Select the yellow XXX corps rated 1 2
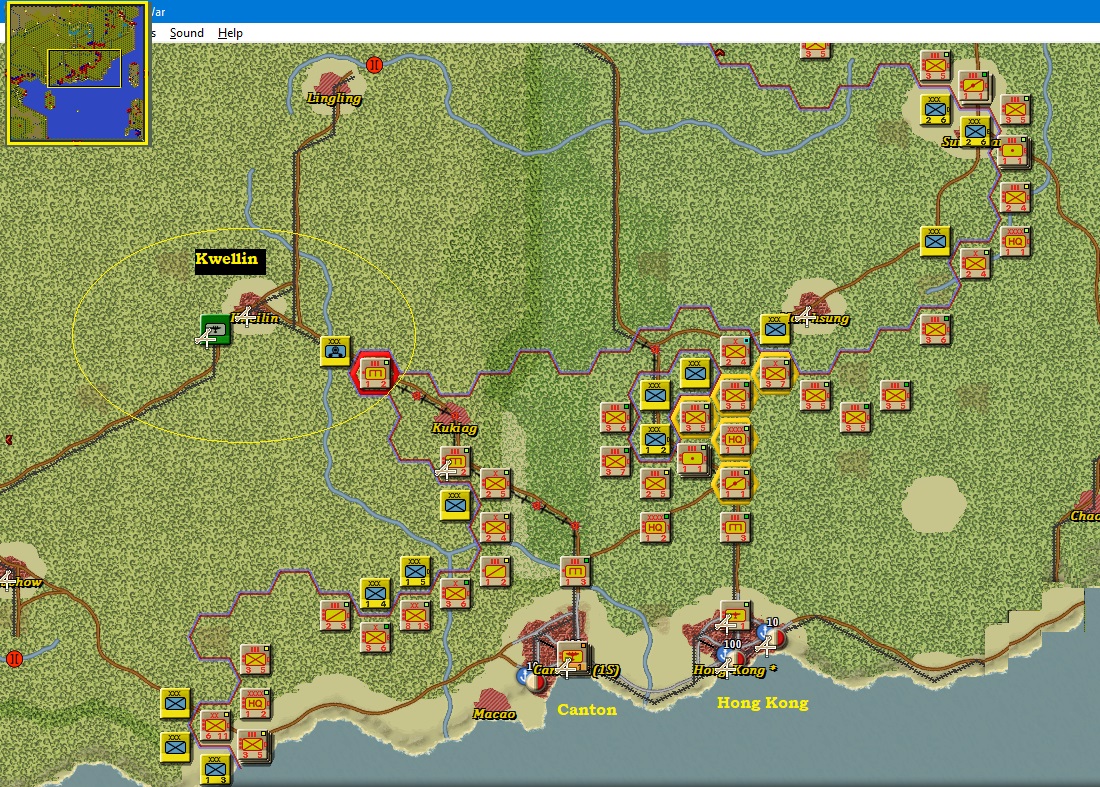Viewport: 1100px width, 787px height. [655, 440]
